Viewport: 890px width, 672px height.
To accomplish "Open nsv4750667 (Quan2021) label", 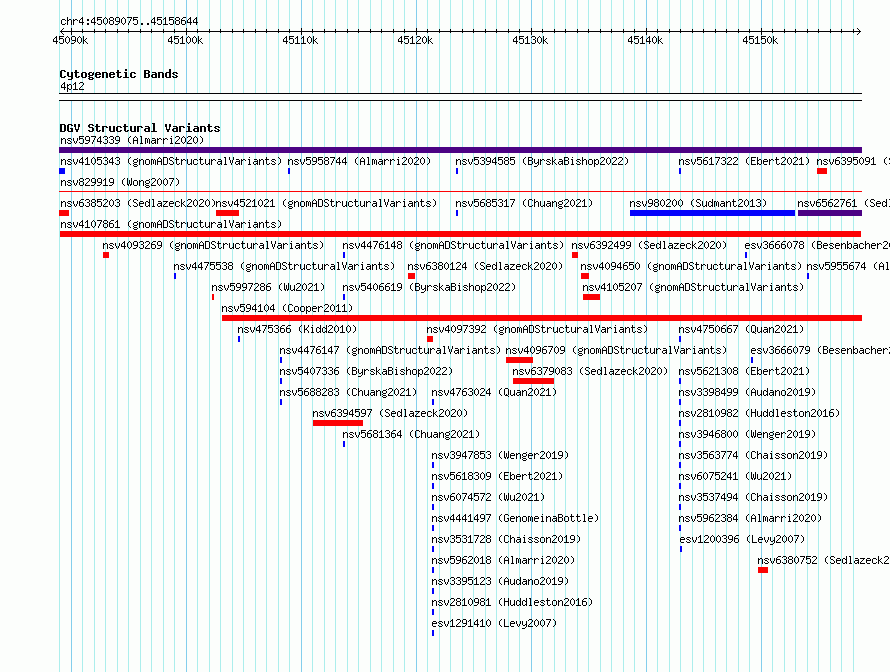I will [x=741, y=329].
